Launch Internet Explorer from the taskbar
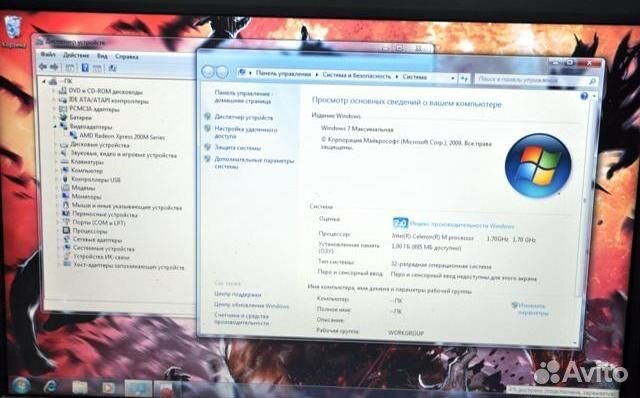Screen dimensions: 640x398 tap(51, 387)
